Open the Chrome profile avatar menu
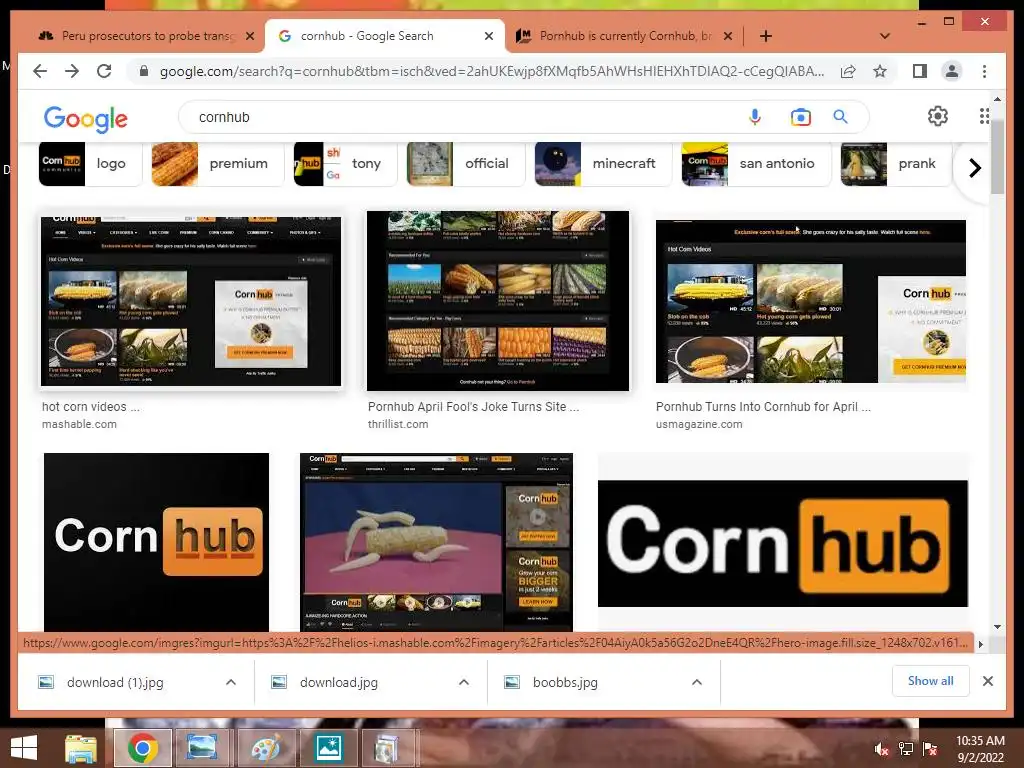The image size is (1024, 768). [952, 71]
